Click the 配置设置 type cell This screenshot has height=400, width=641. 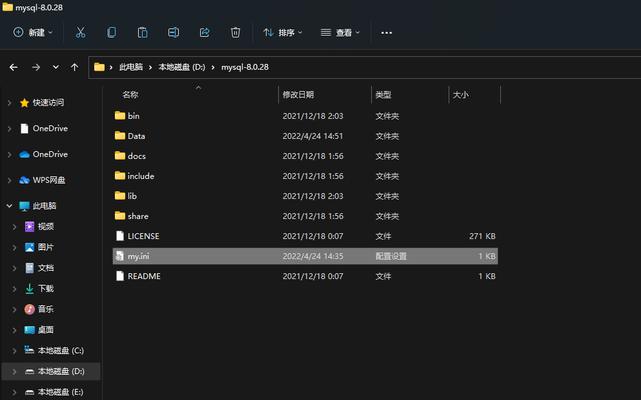pyautogui.click(x=391, y=256)
